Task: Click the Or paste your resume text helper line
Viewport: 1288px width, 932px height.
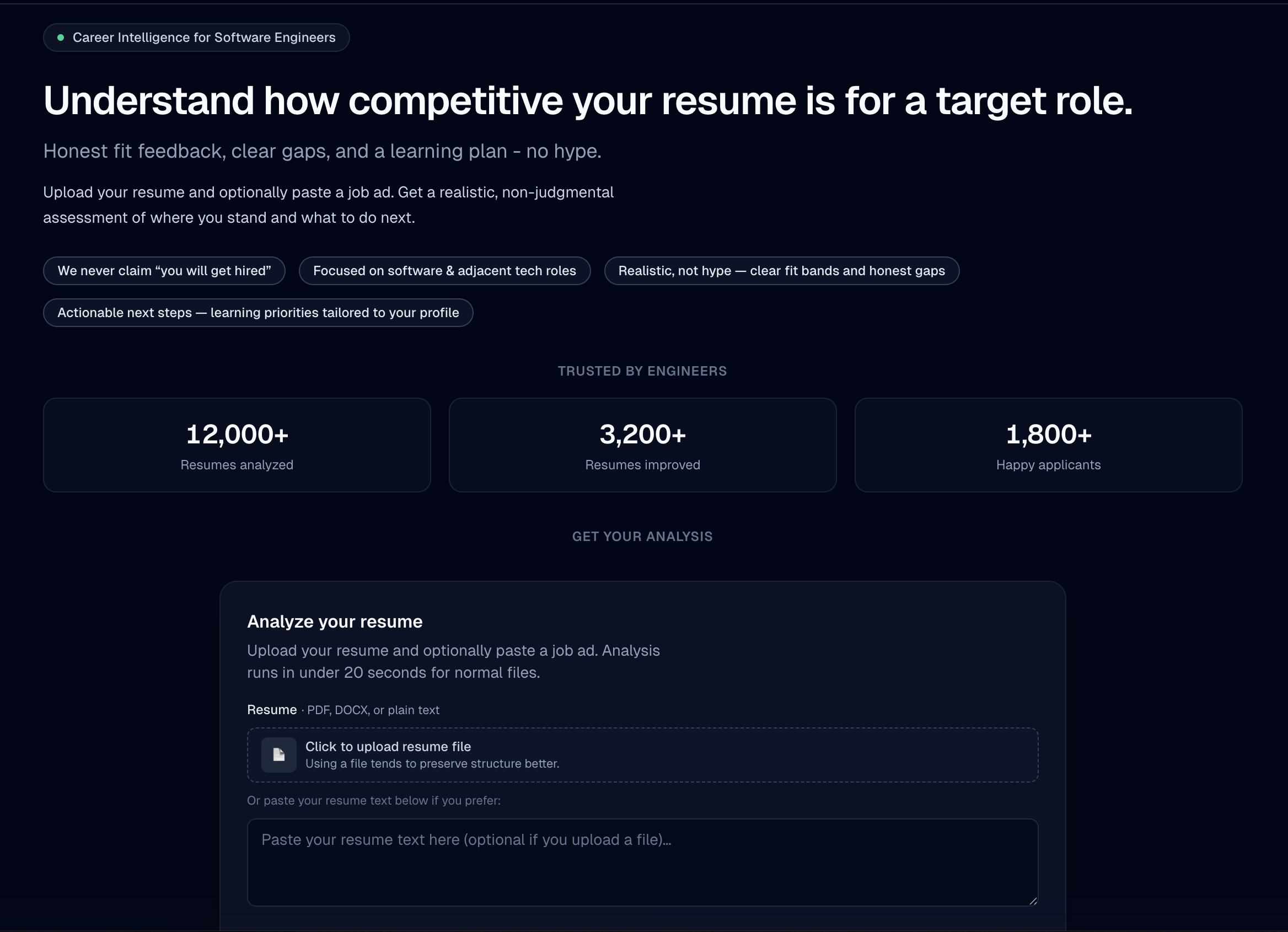Action: tap(373, 800)
